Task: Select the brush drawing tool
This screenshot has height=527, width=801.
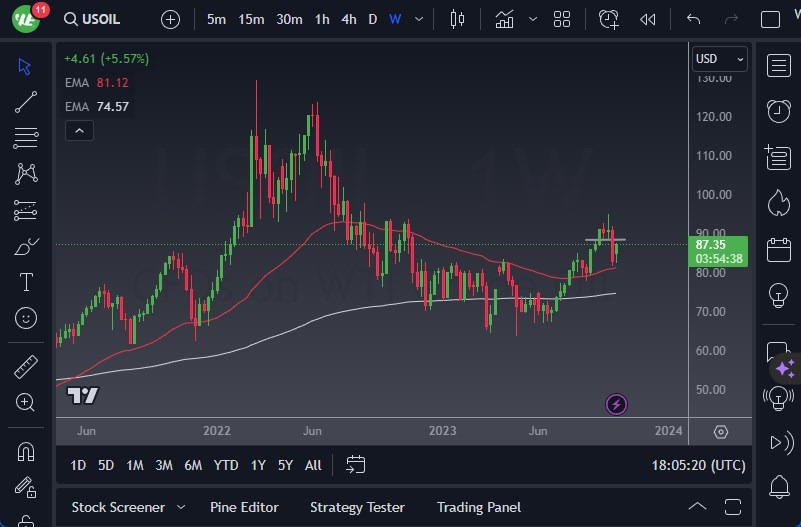Action: click(26, 246)
